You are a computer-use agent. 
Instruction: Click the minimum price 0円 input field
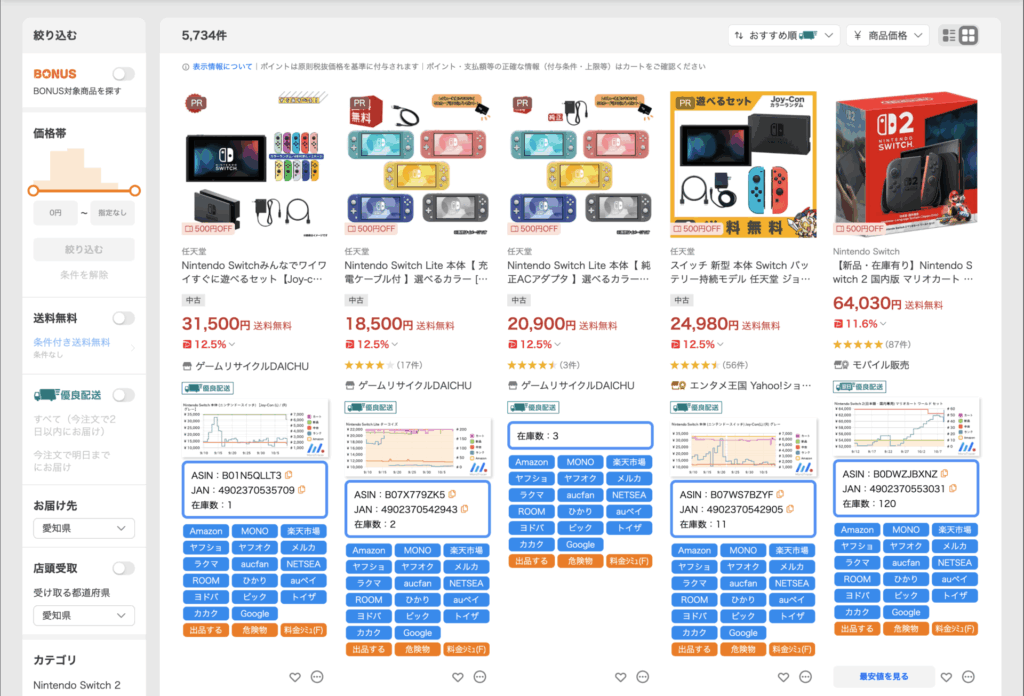click(55, 213)
